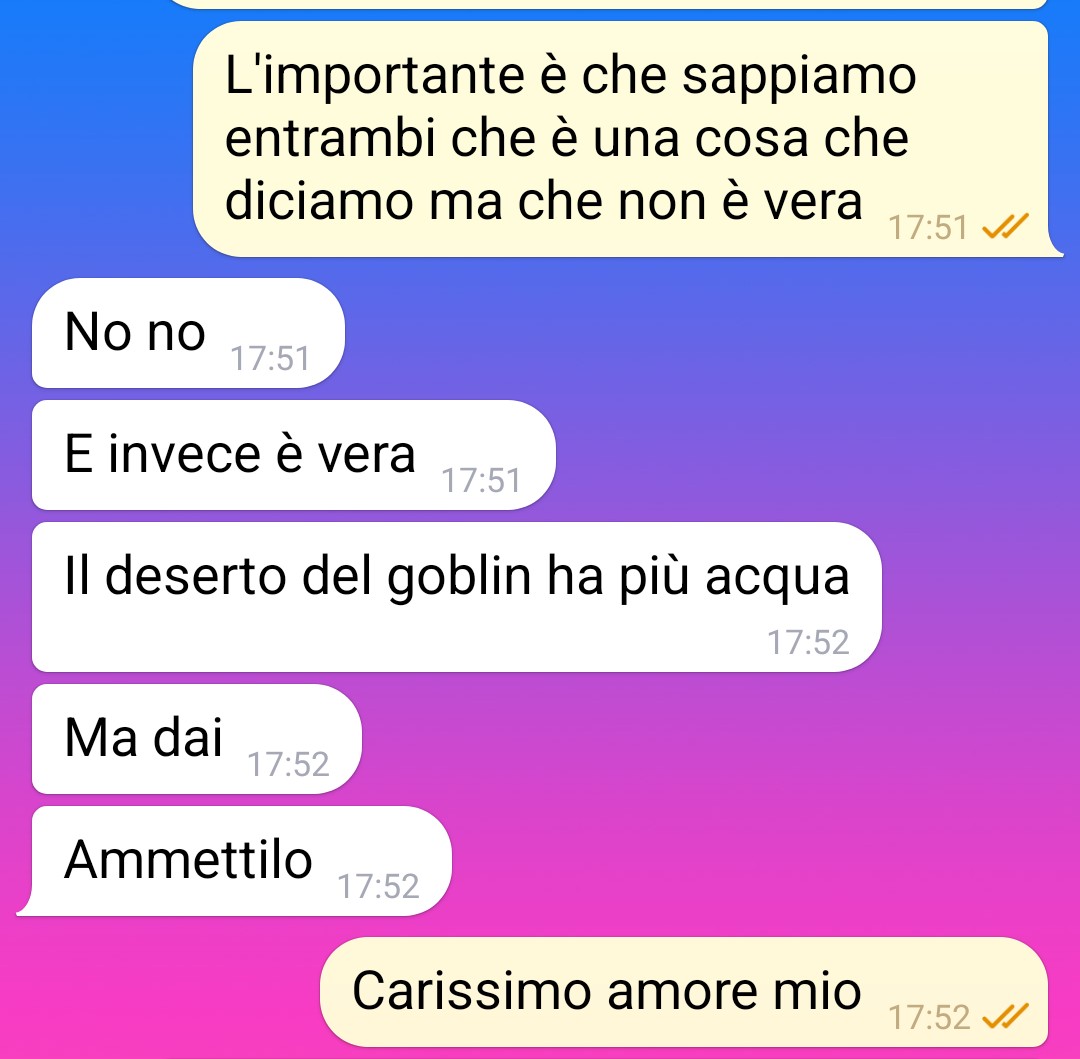The width and height of the screenshot is (1080, 1059).
Task: Click the 17:52 timestamp in the goblin message
Action: point(808,642)
